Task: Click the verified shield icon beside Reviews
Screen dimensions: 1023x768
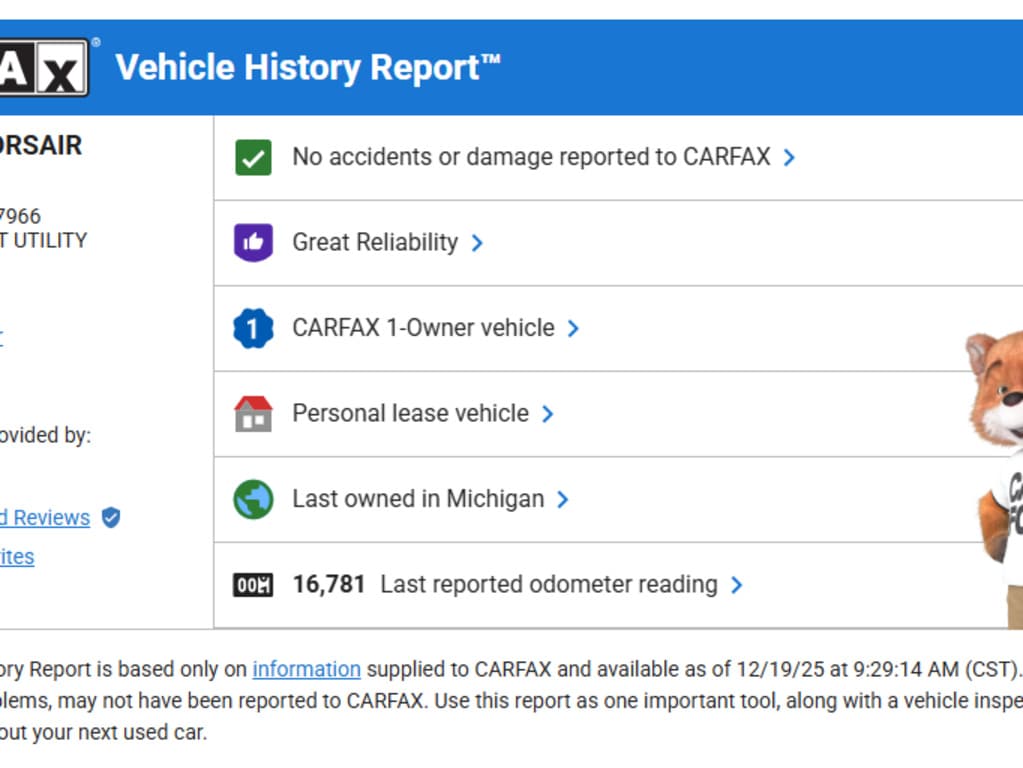Action: [111, 518]
